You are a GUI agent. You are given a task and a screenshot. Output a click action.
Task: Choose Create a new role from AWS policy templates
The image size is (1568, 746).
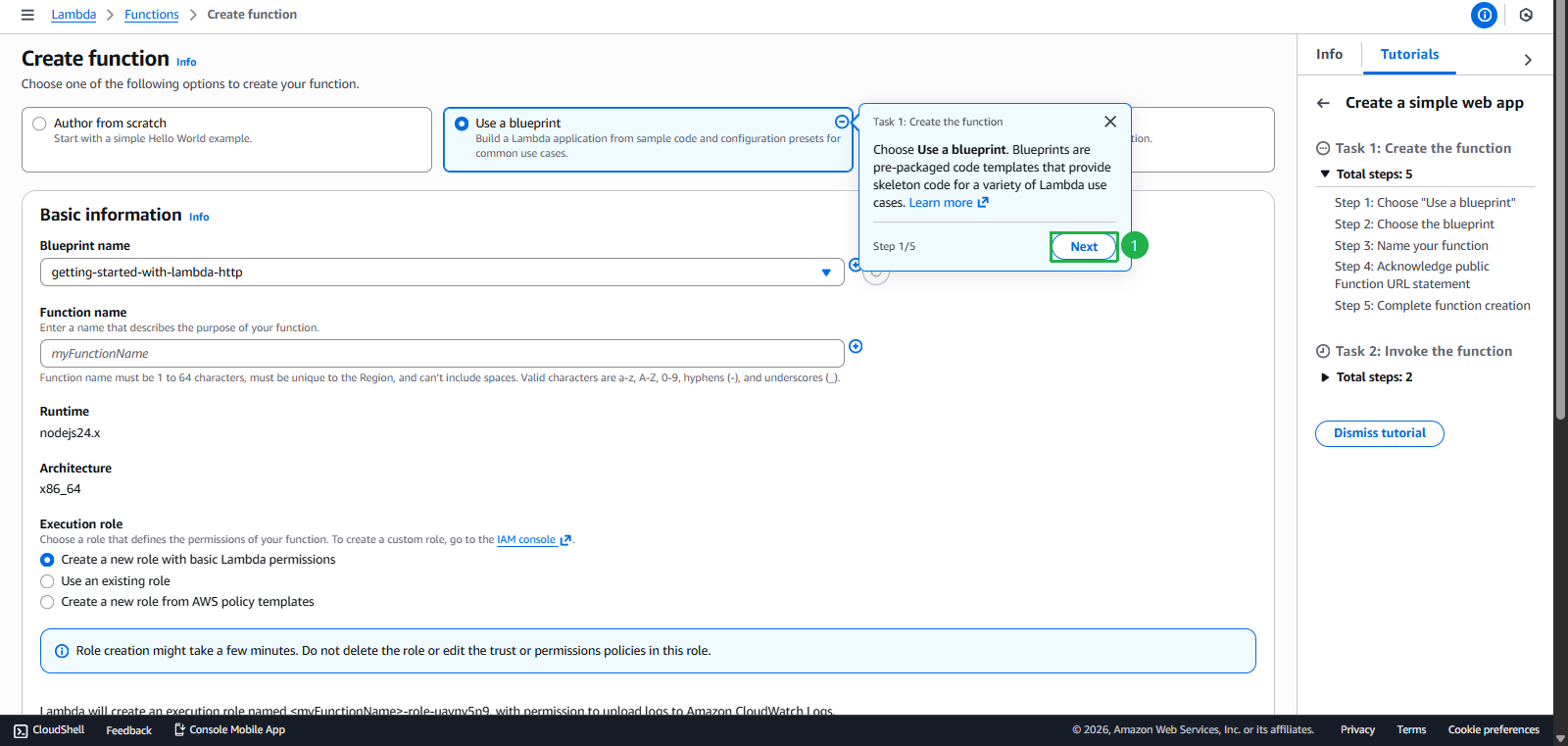tap(47, 602)
